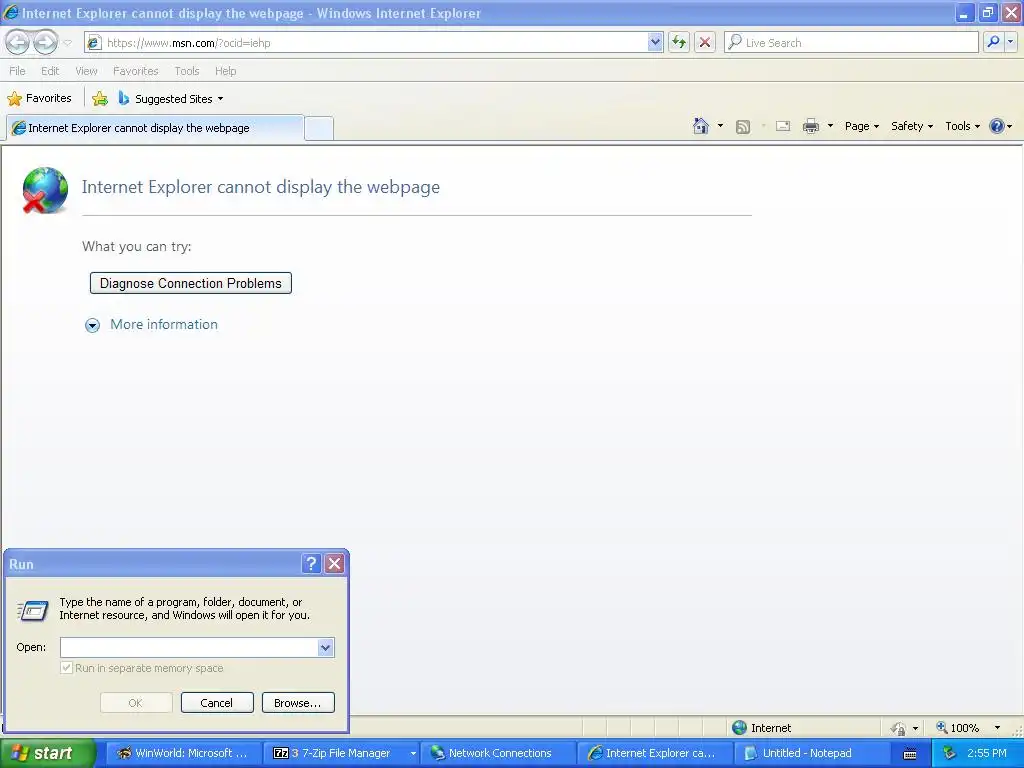Image resolution: width=1024 pixels, height=768 pixels.
Task: Click the Internet zone globe in status bar
Action: click(x=739, y=728)
